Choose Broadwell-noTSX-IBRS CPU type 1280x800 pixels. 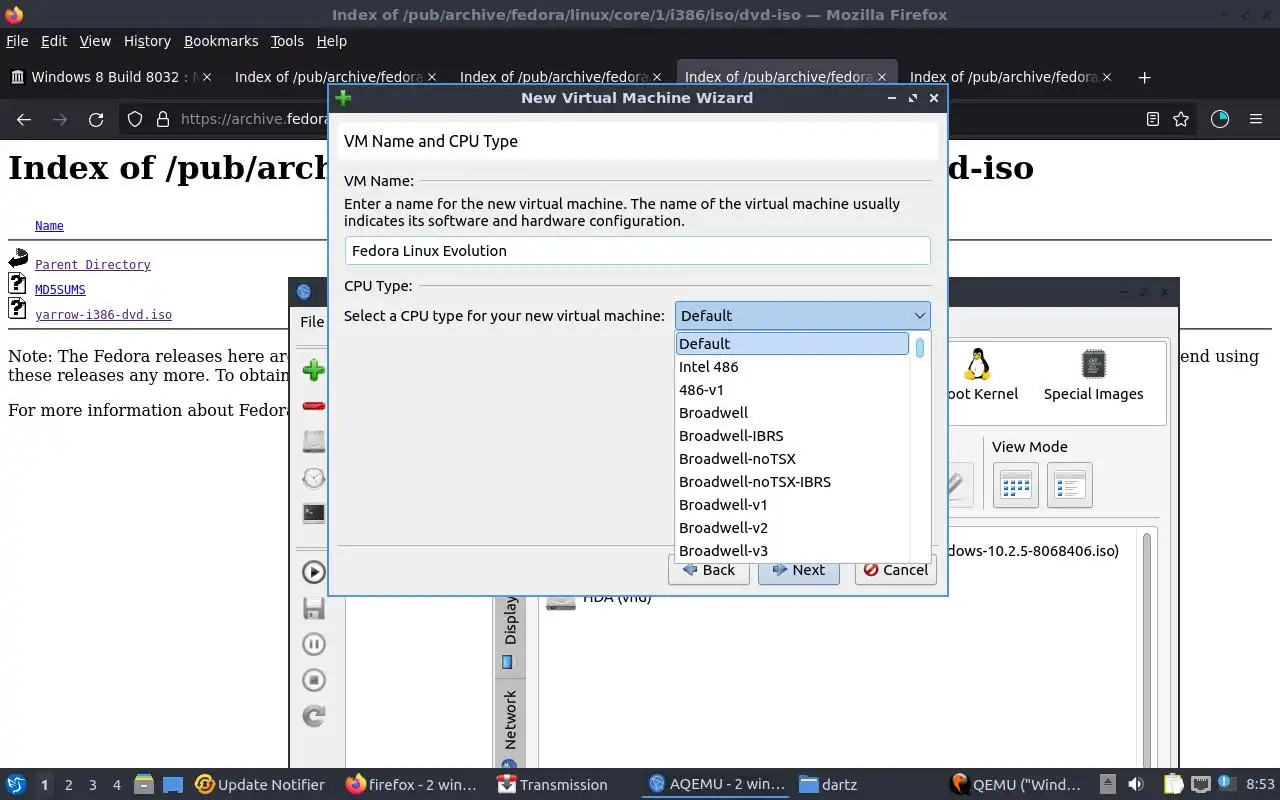tap(792, 482)
